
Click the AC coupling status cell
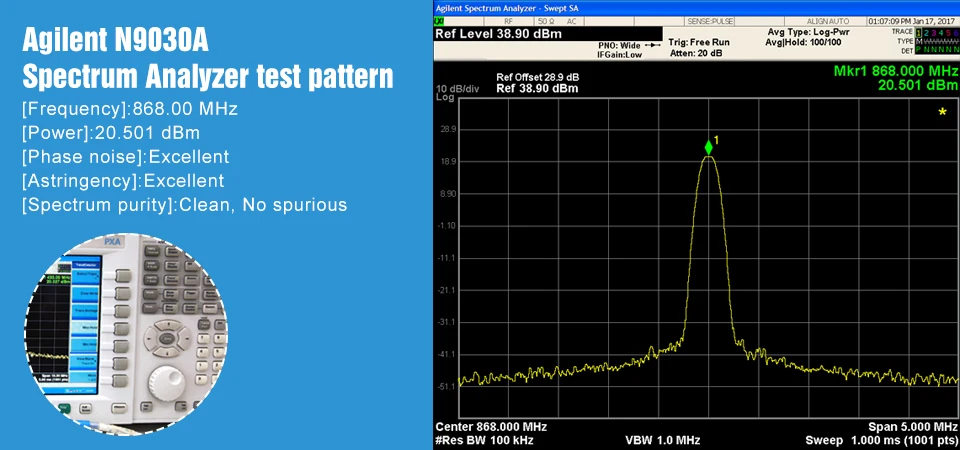point(571,21)
